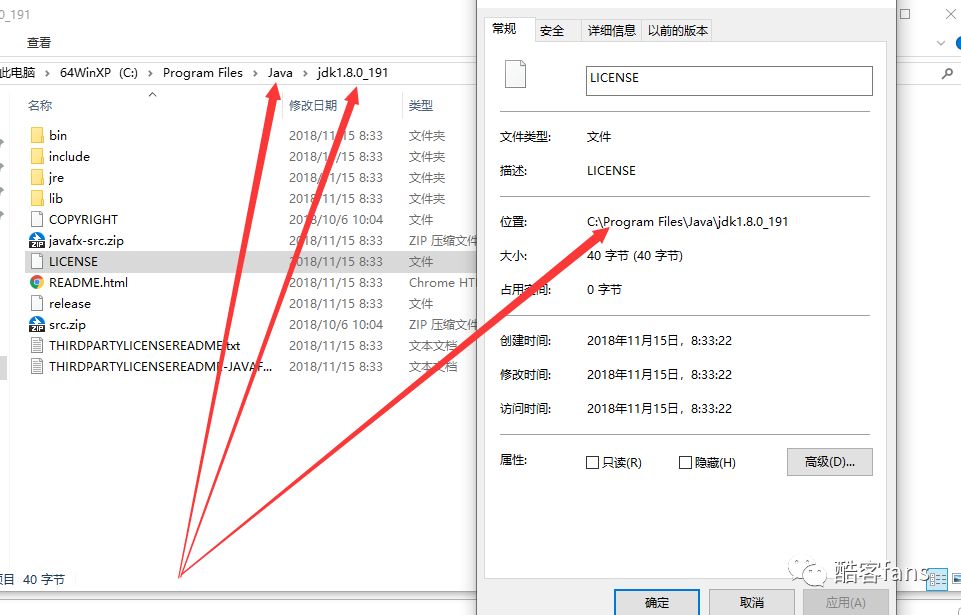Select the javafx-src.zip file name
This screenshot has height=615, width=961.
pos(86,240)
